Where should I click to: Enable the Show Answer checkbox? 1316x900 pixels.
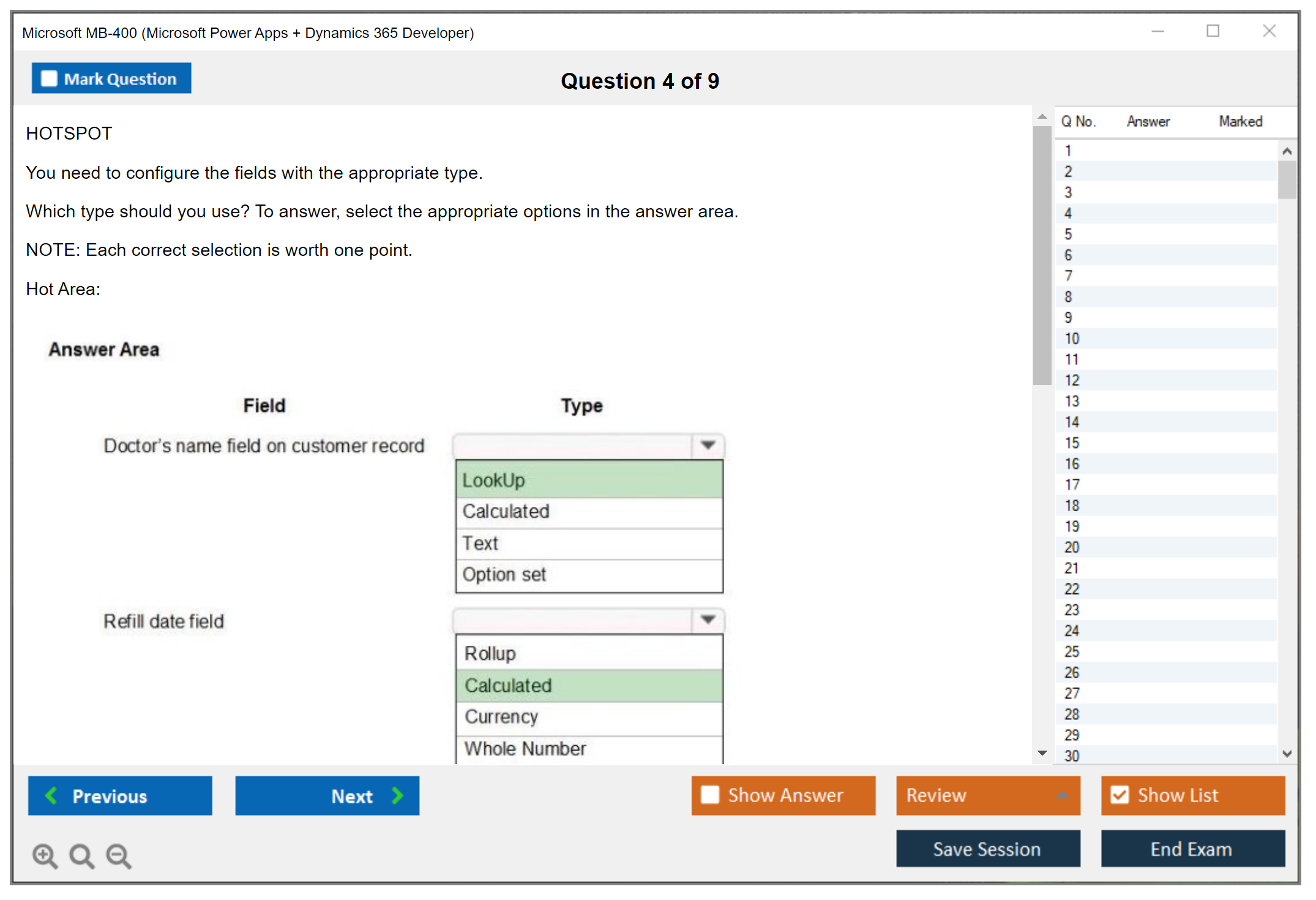coord(710,795)
